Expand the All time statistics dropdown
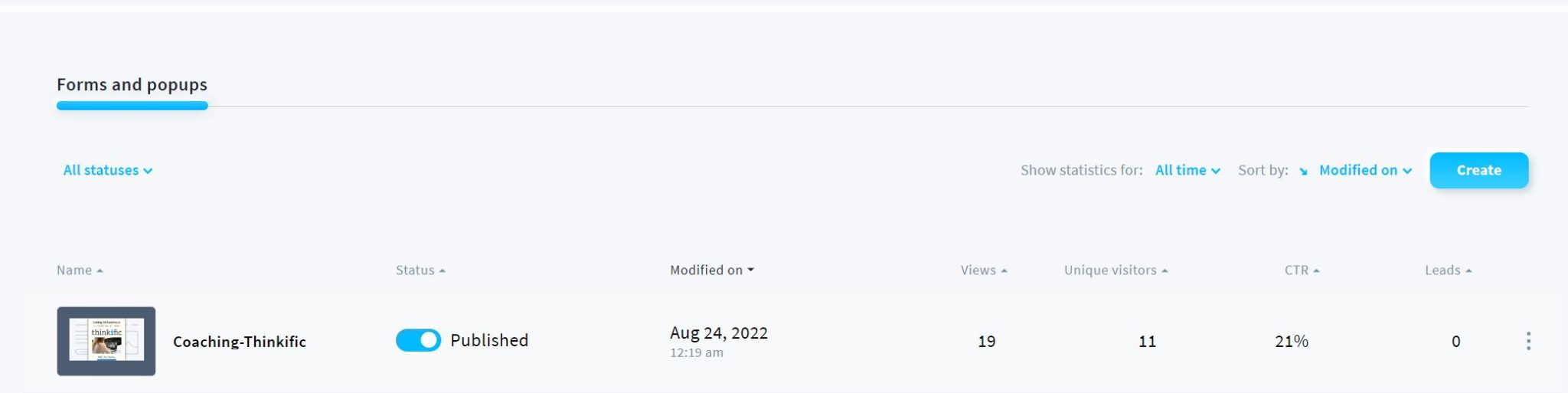1568x393 pixels. coord(1187,170)
